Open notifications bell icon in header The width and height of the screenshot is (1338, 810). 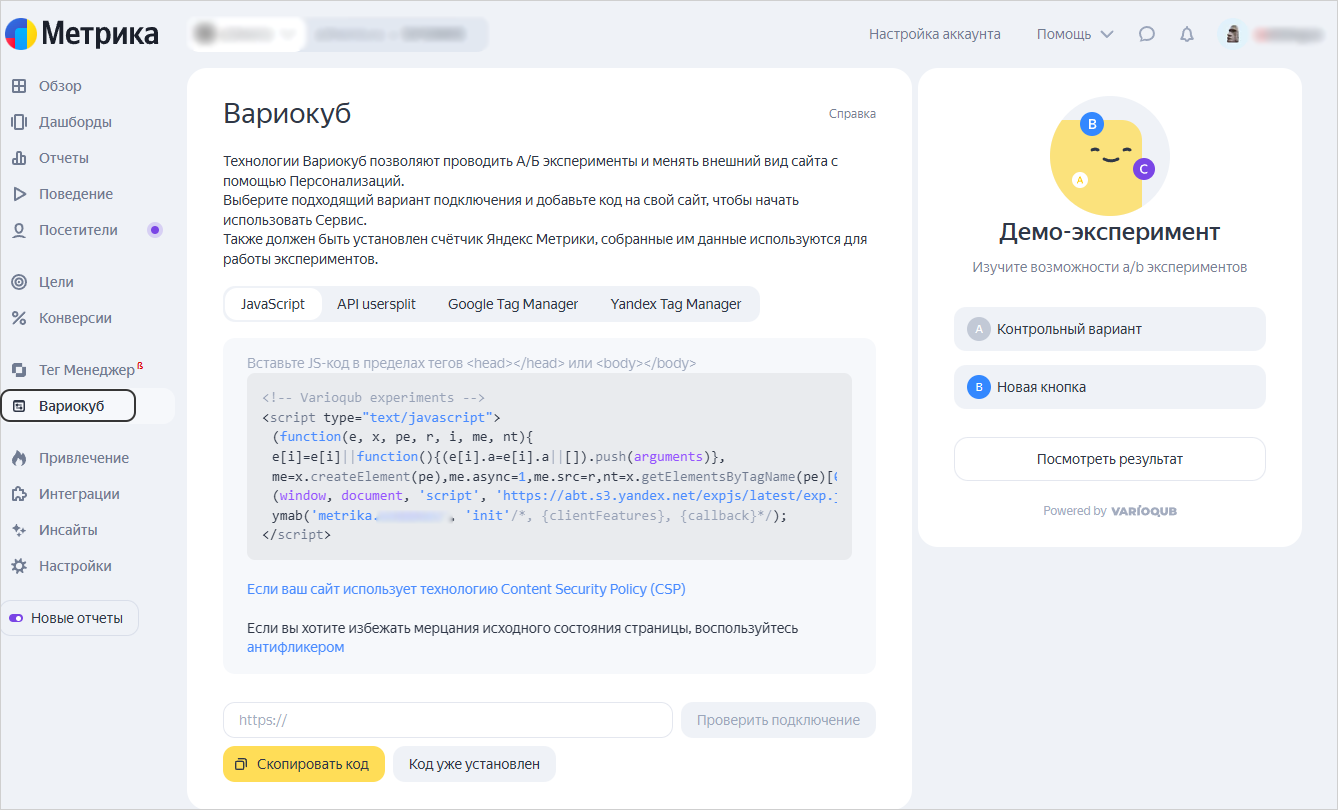[1187, 34]
